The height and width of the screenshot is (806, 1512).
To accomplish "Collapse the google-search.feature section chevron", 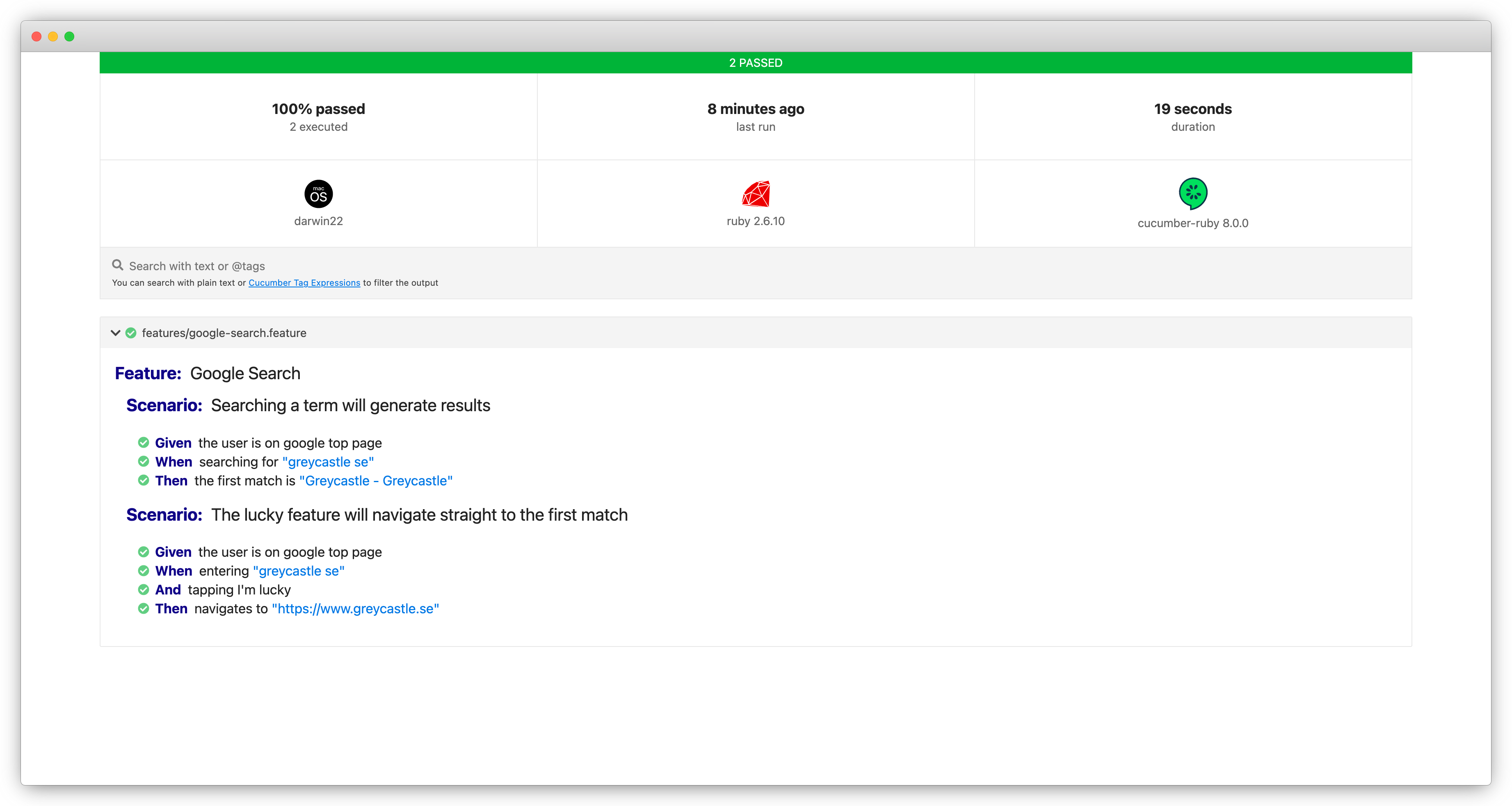I will click(115, 333).
